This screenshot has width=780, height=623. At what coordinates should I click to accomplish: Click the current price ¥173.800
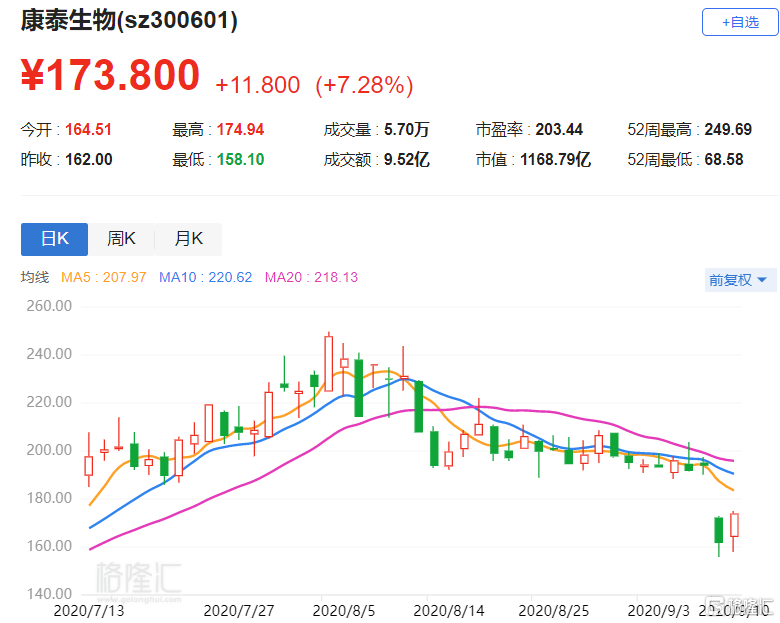coord(110,75)
